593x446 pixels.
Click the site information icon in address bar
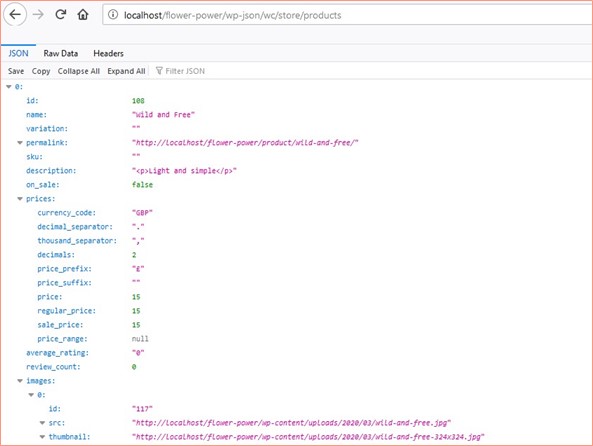pos(113,15)
